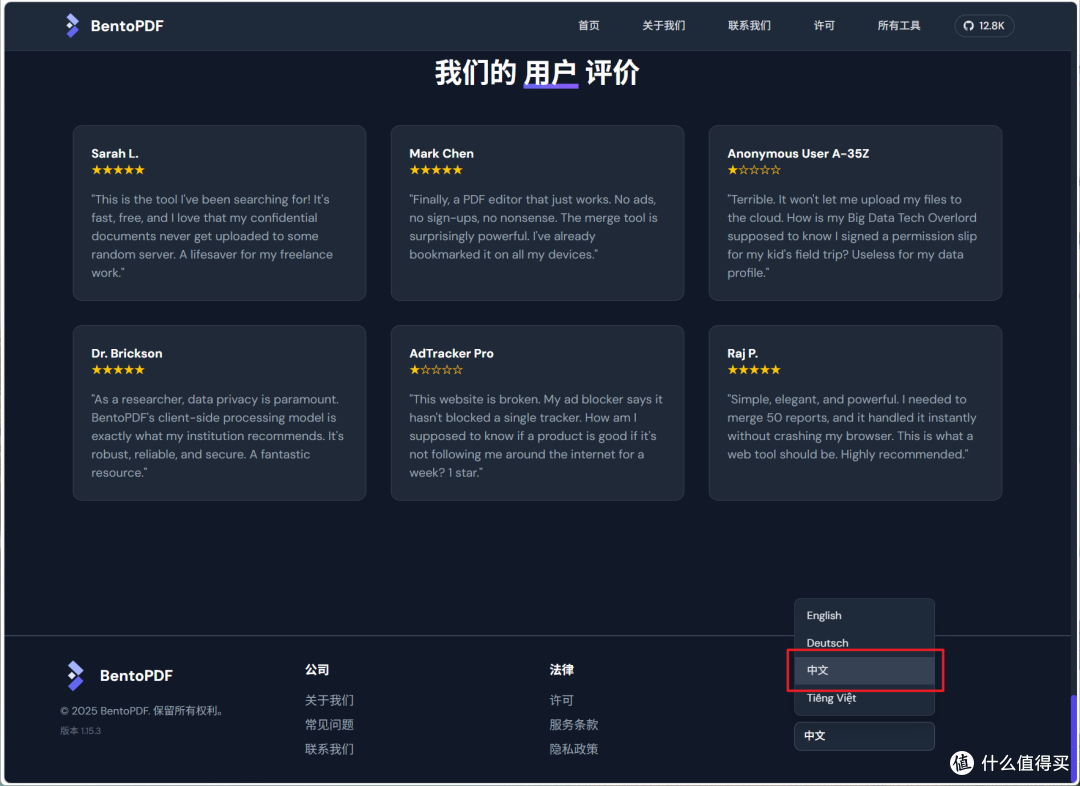Click the star rating under Dr. Brickson

coord(118,370)
